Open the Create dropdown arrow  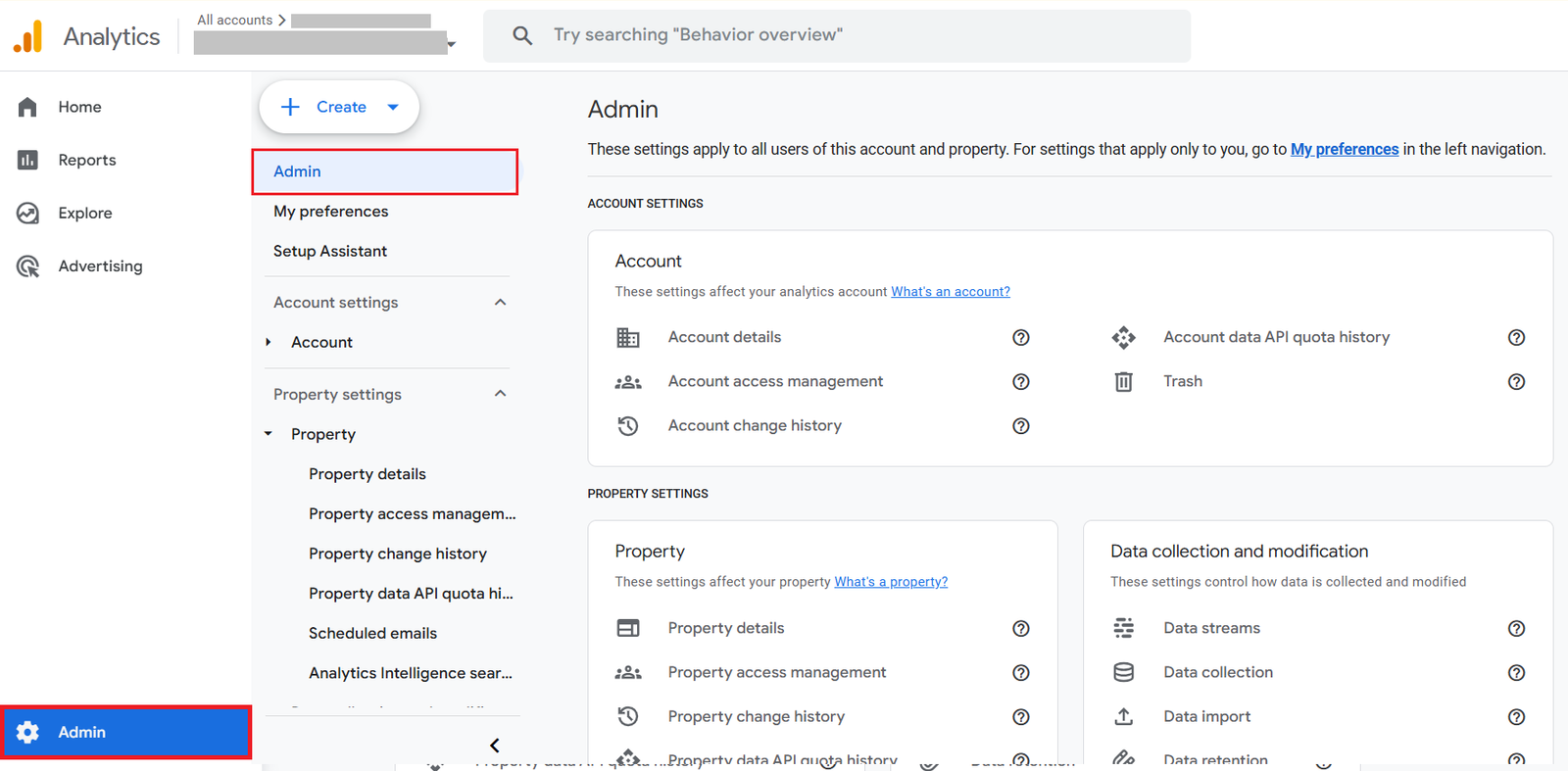click(393, 108)
